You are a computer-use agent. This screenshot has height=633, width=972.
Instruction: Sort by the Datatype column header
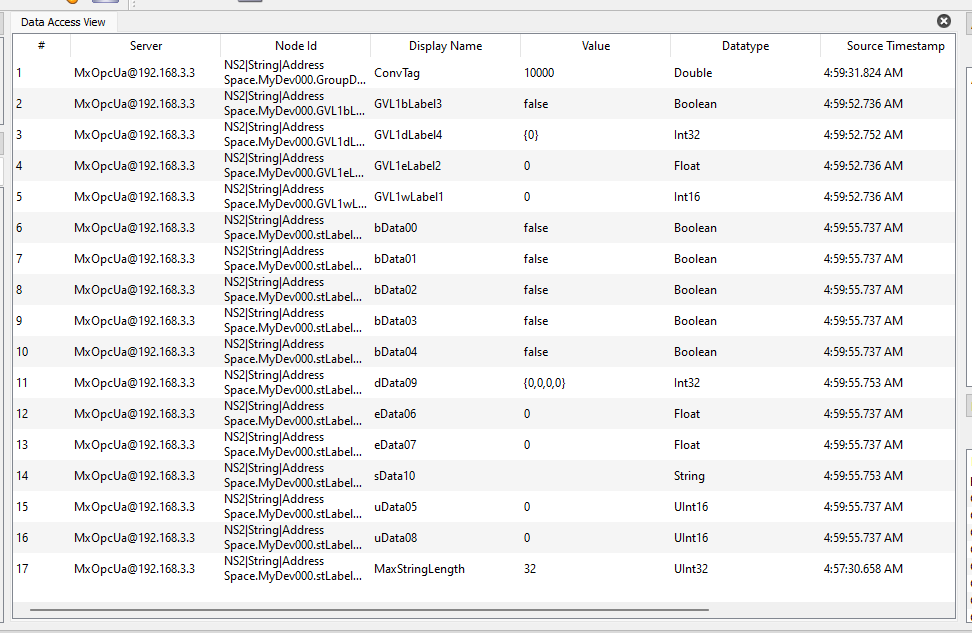(745, 45)
